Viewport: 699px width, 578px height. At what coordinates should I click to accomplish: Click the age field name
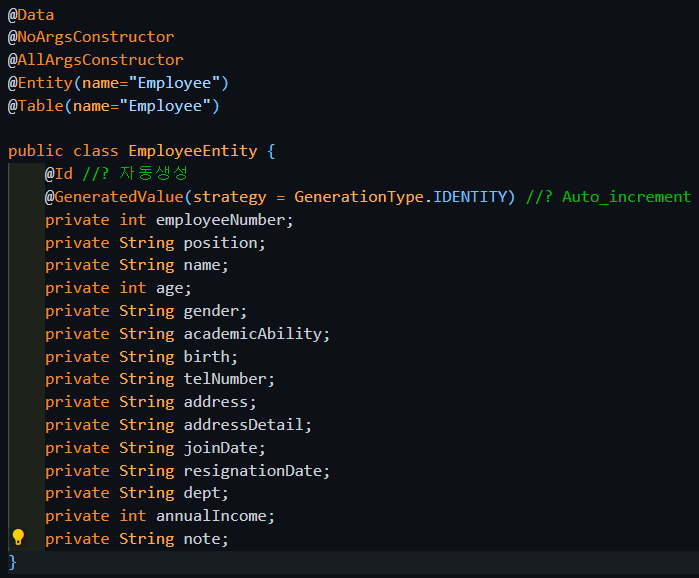pos(169,288)
